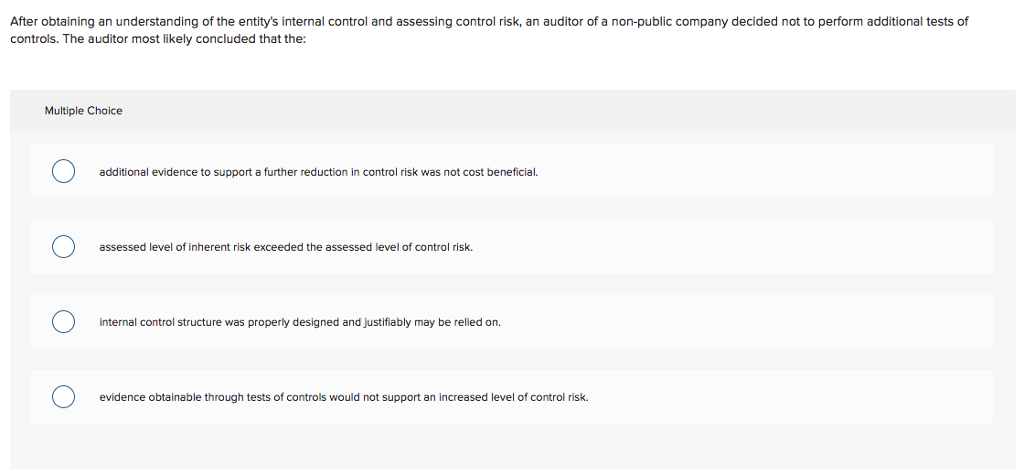Click answer text starting "additional evidence to support"
Screen dimensions: 1024x475
(x=318, y=172)
